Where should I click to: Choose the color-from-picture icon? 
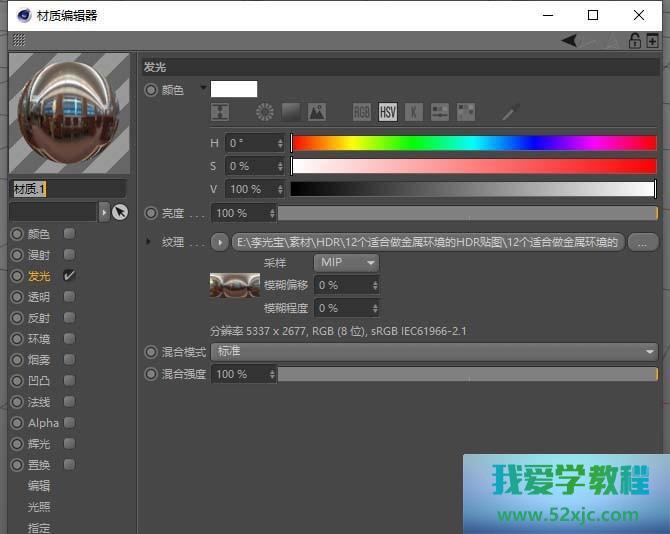pos(316,112)
